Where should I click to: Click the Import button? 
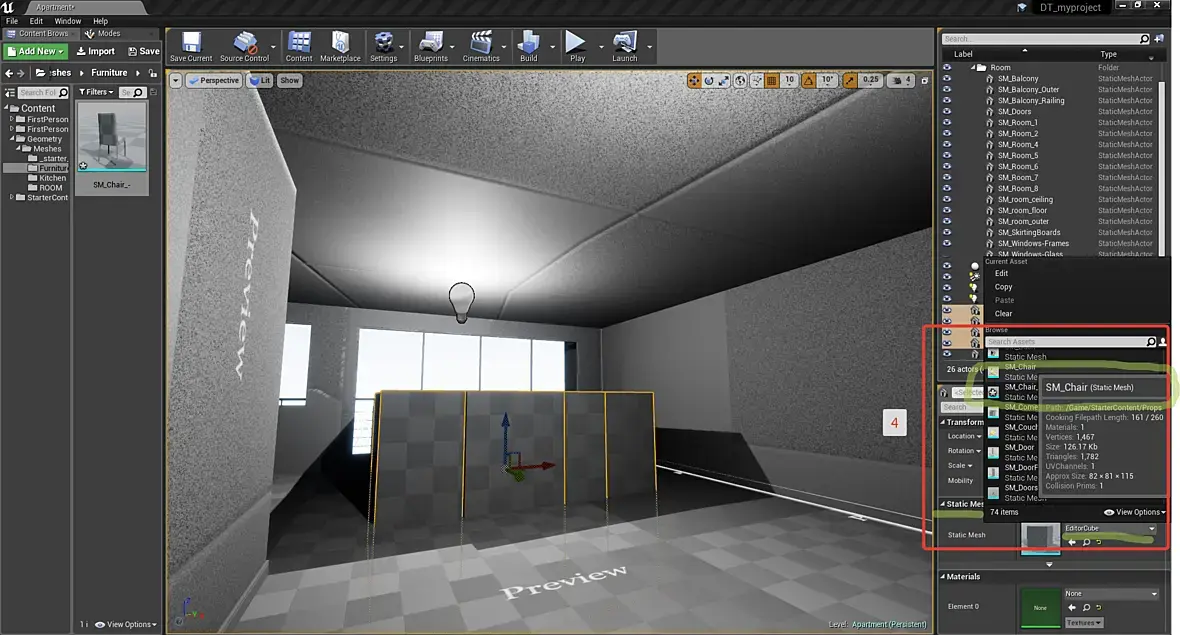[x=96, y=51]
